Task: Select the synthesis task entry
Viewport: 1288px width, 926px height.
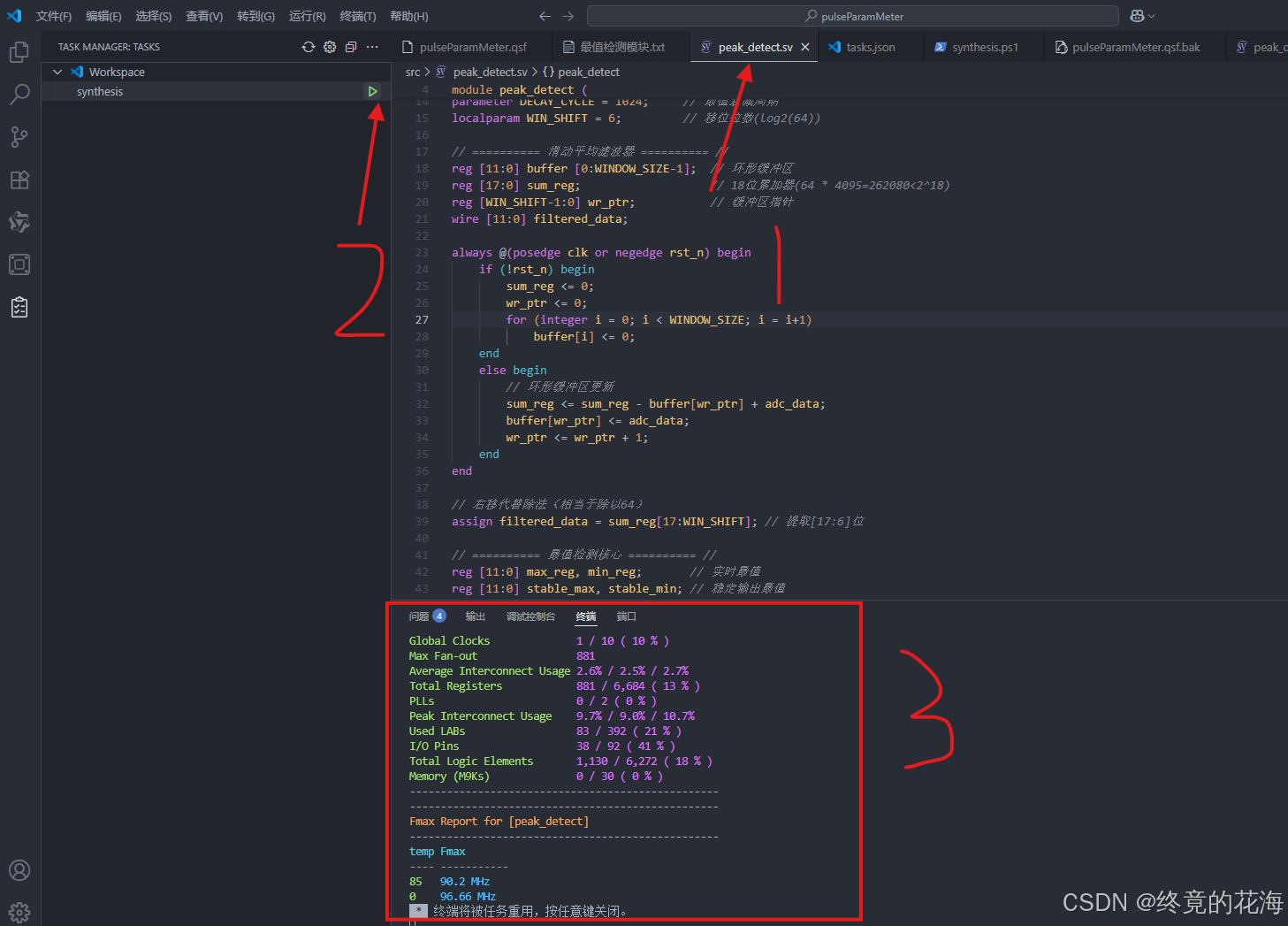Action: click(99, 90)
